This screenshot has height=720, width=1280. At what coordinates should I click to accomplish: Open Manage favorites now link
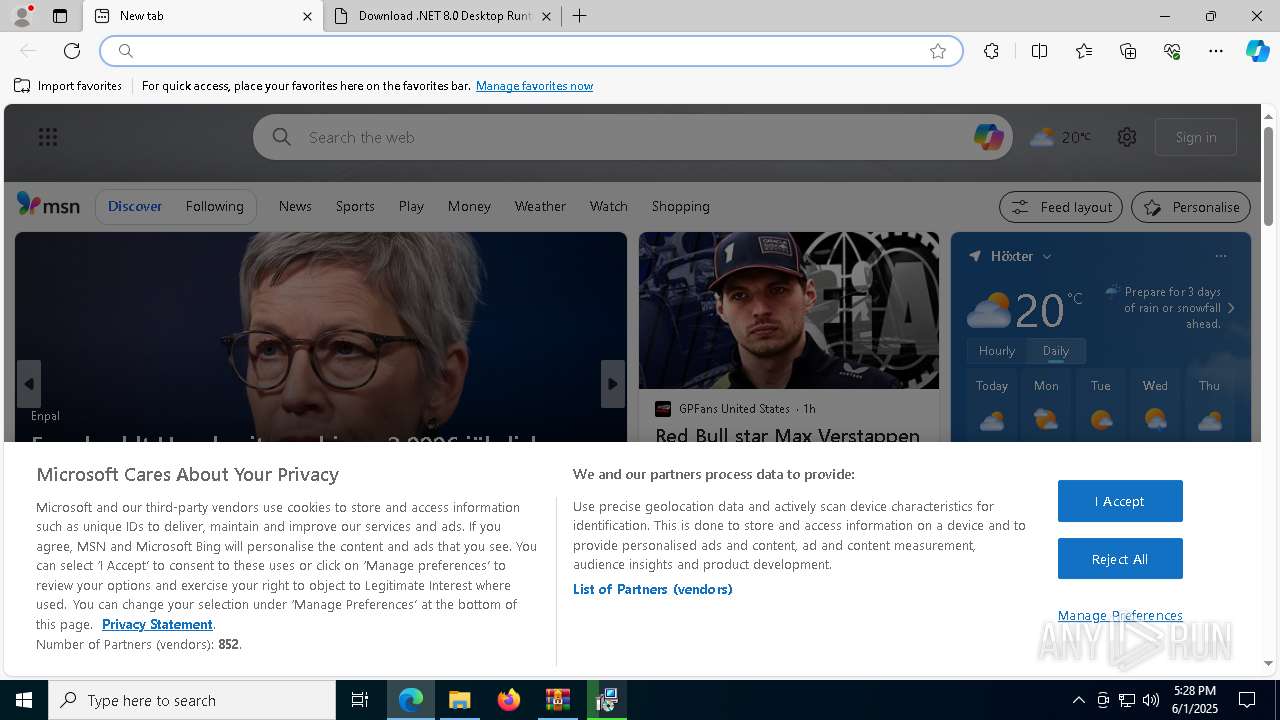click(x=534, y=86)
